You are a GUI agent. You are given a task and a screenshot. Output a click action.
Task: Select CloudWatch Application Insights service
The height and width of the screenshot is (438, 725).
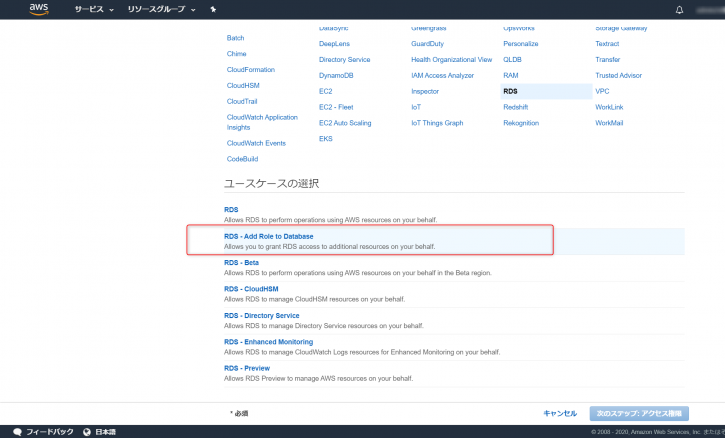tap(262, 122)
